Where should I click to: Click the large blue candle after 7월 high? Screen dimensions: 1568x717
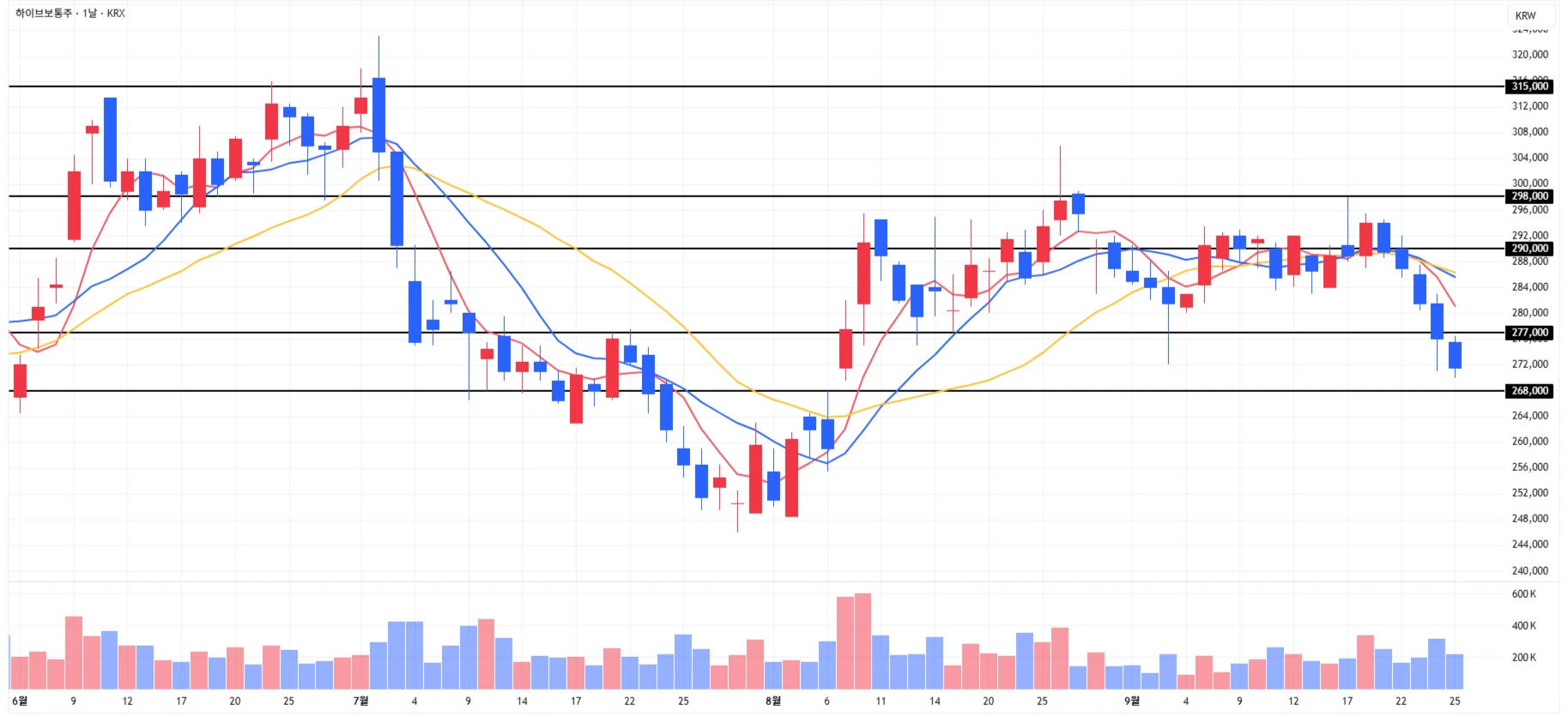397,199
